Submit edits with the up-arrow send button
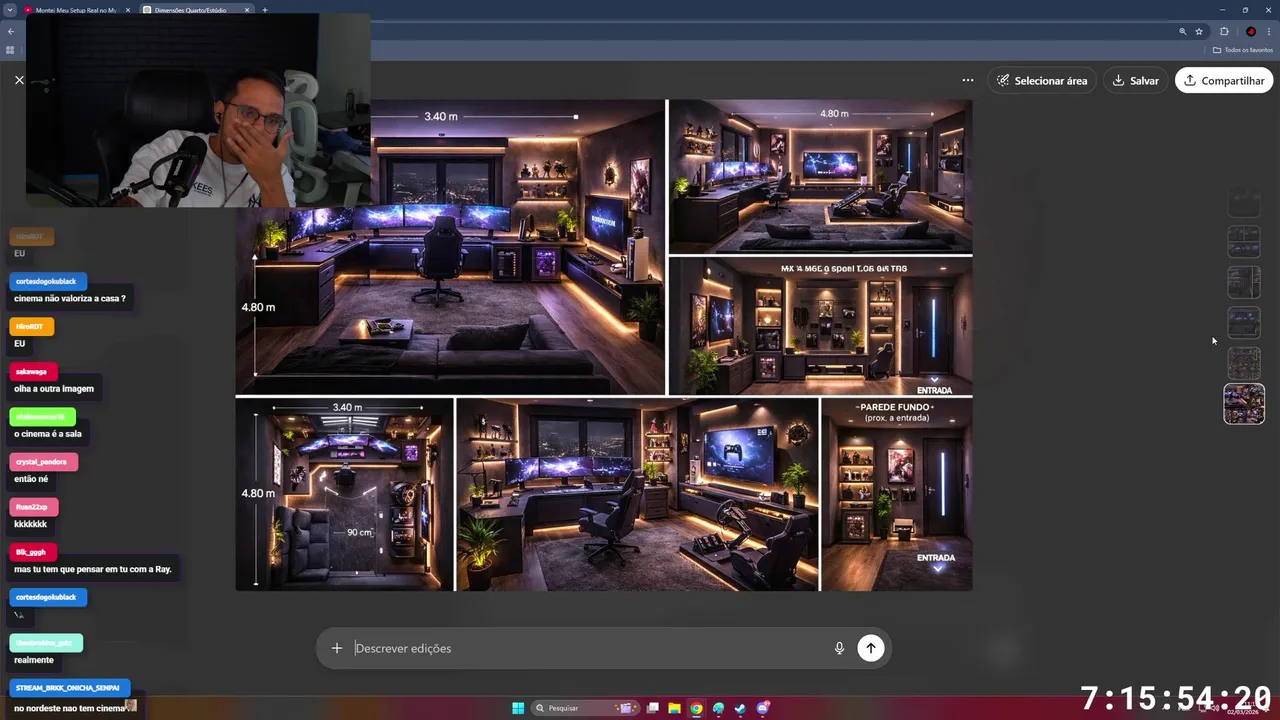Screen dimensions: 1280x720 pos(871,648)
